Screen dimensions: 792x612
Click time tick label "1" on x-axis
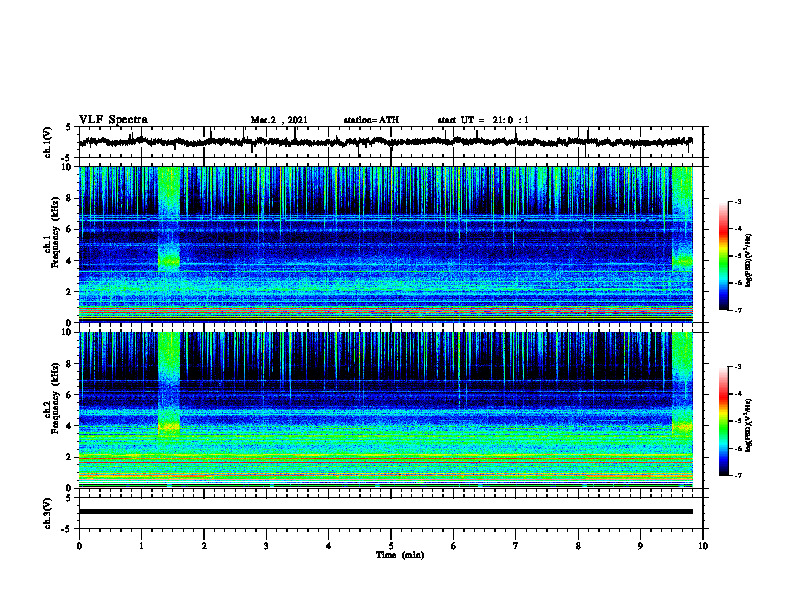141,546
